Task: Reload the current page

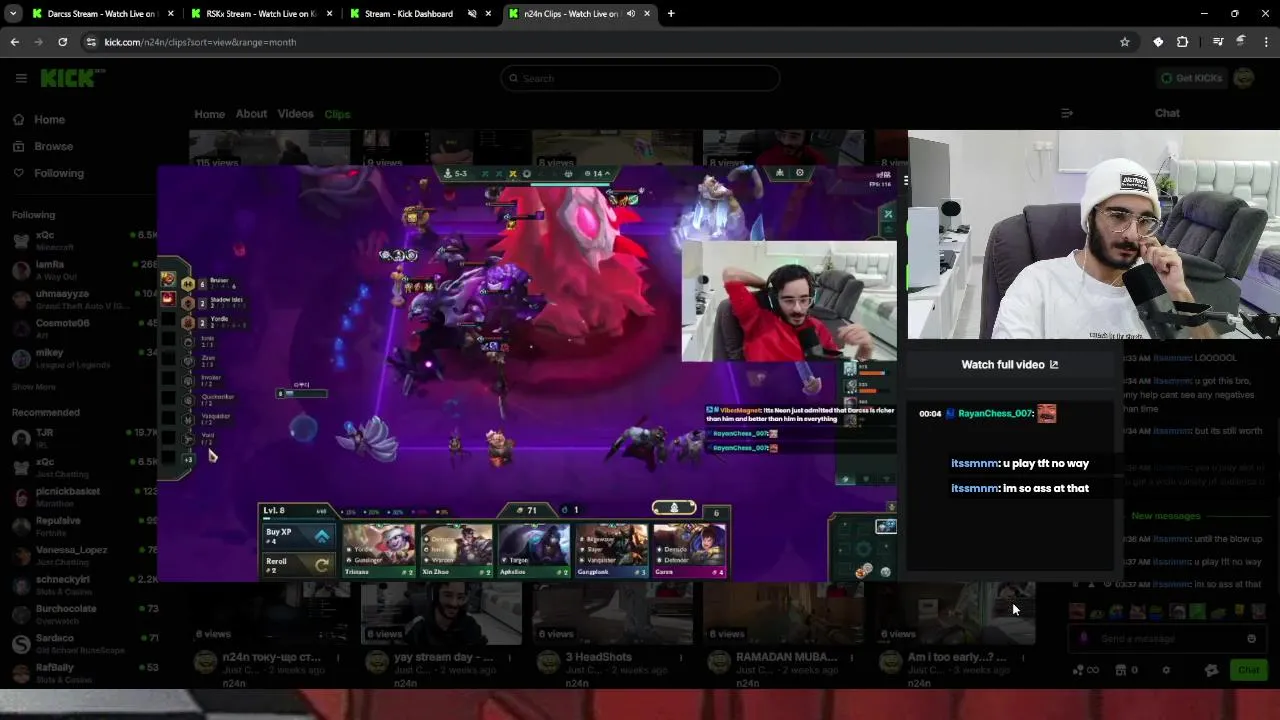Action: 62,42
